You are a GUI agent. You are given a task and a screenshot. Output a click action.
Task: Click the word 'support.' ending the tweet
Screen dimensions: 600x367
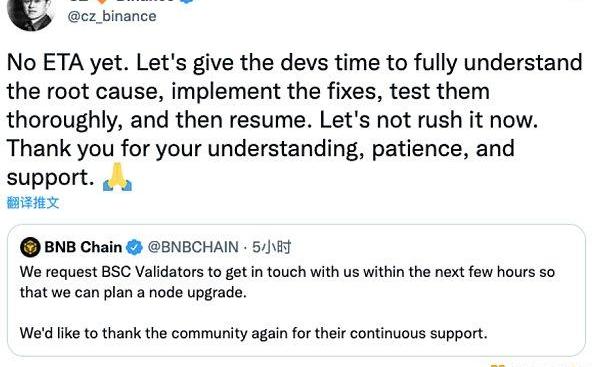[51, 178]
